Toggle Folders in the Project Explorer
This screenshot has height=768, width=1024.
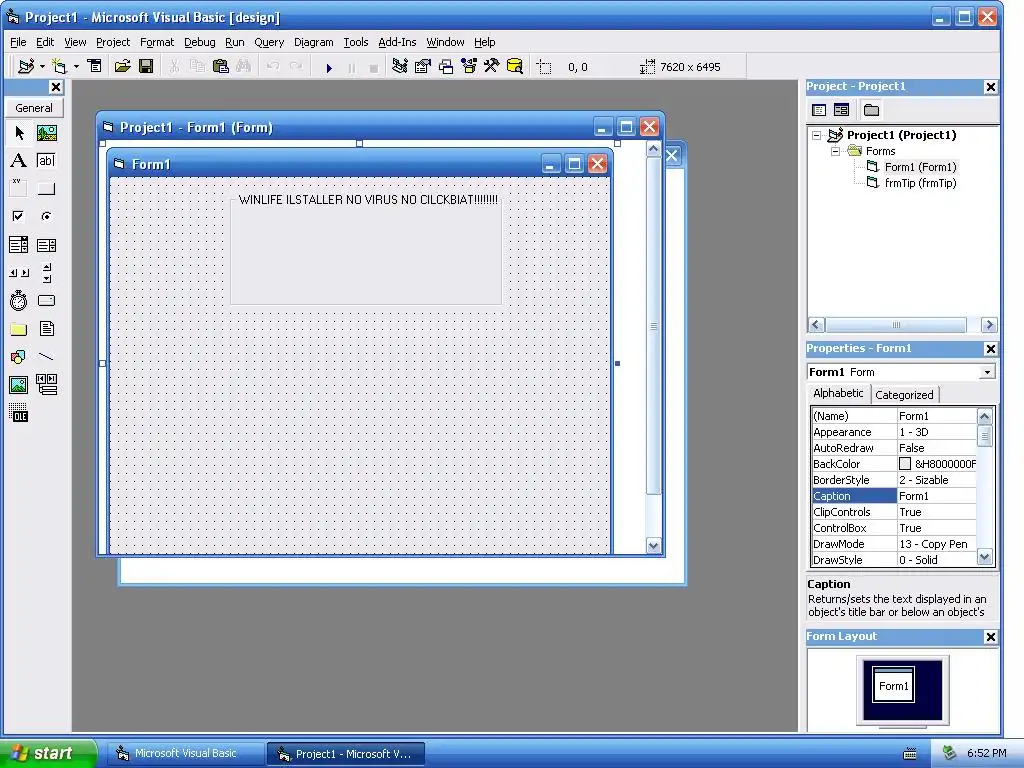tap(871, 110)
